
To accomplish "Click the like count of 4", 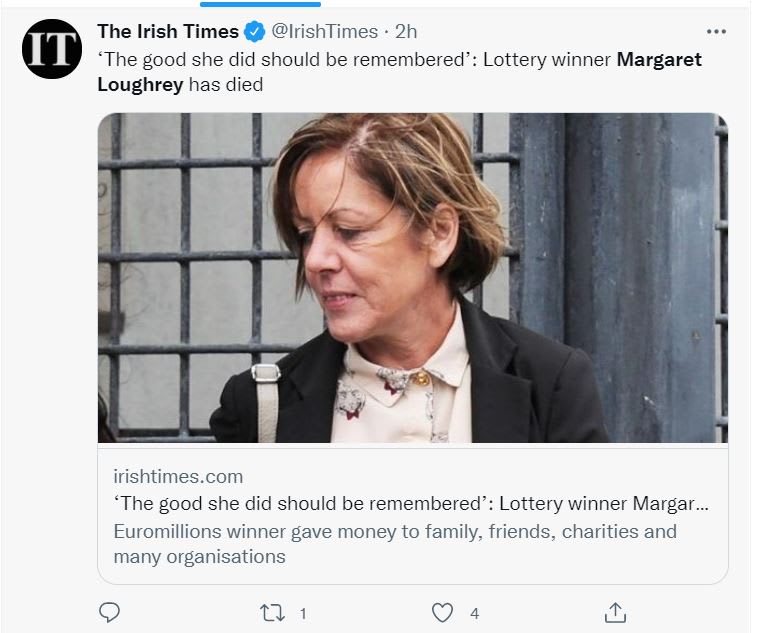I will (474, 613).
